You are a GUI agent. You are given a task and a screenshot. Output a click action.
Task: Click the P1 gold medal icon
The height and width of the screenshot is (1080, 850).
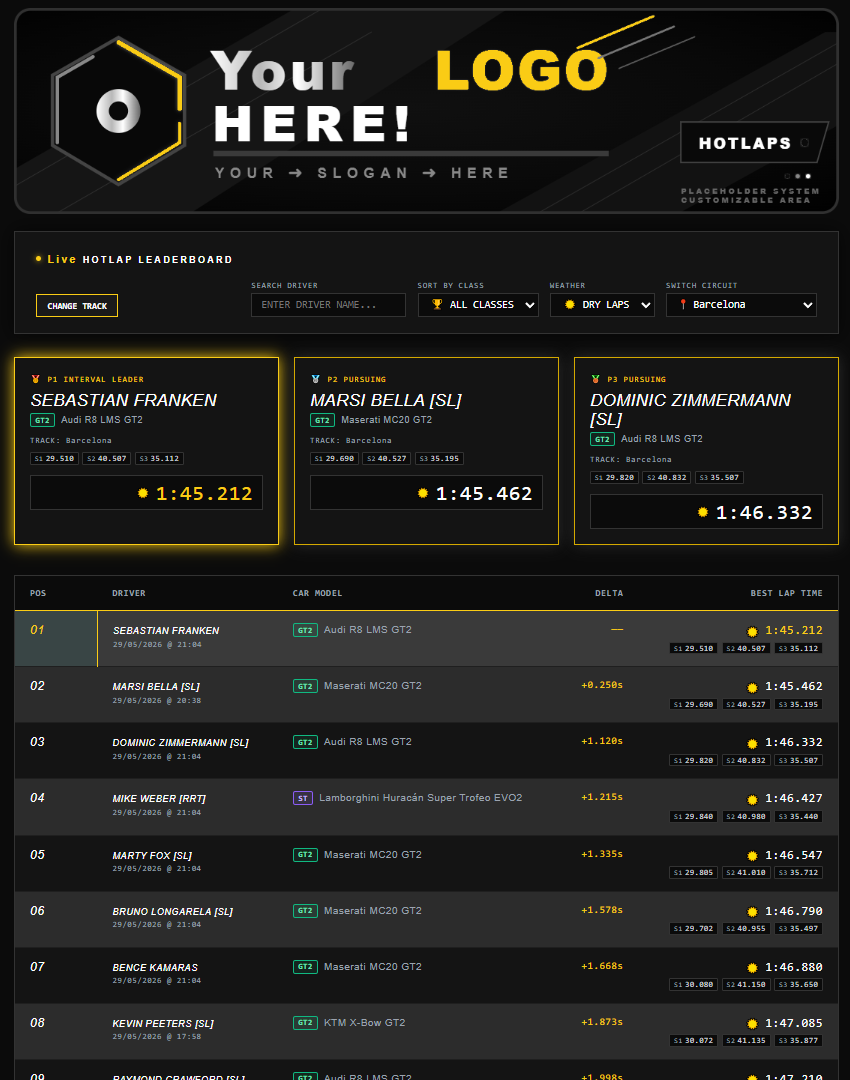click(36, 380)
